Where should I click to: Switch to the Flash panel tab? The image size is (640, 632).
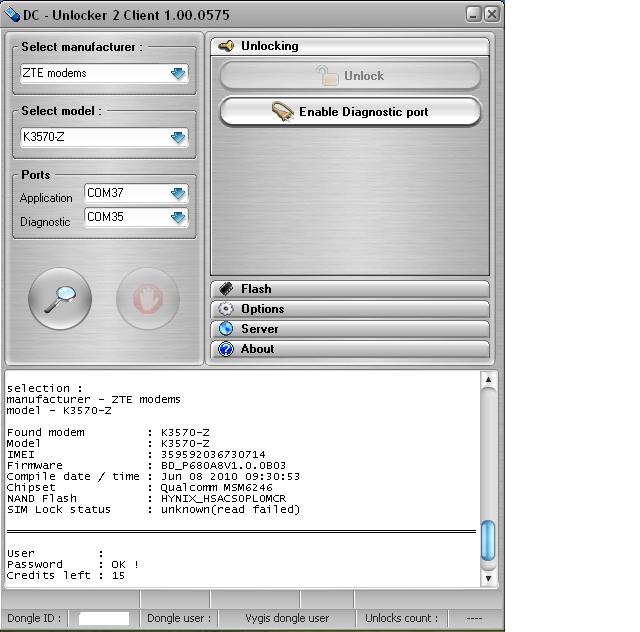coord(350,289)
